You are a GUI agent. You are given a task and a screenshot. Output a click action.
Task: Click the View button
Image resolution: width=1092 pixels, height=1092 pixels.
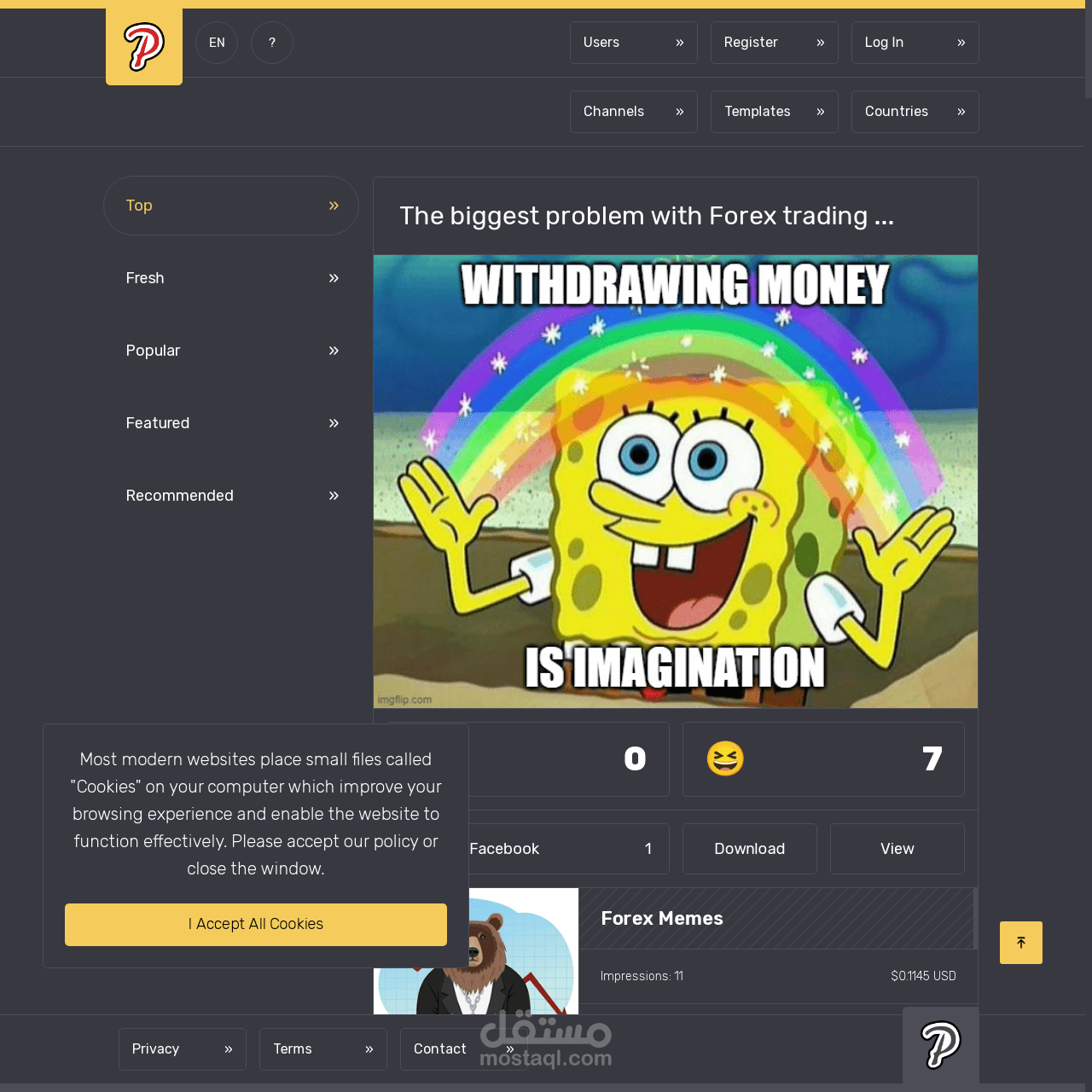(897, 849)
